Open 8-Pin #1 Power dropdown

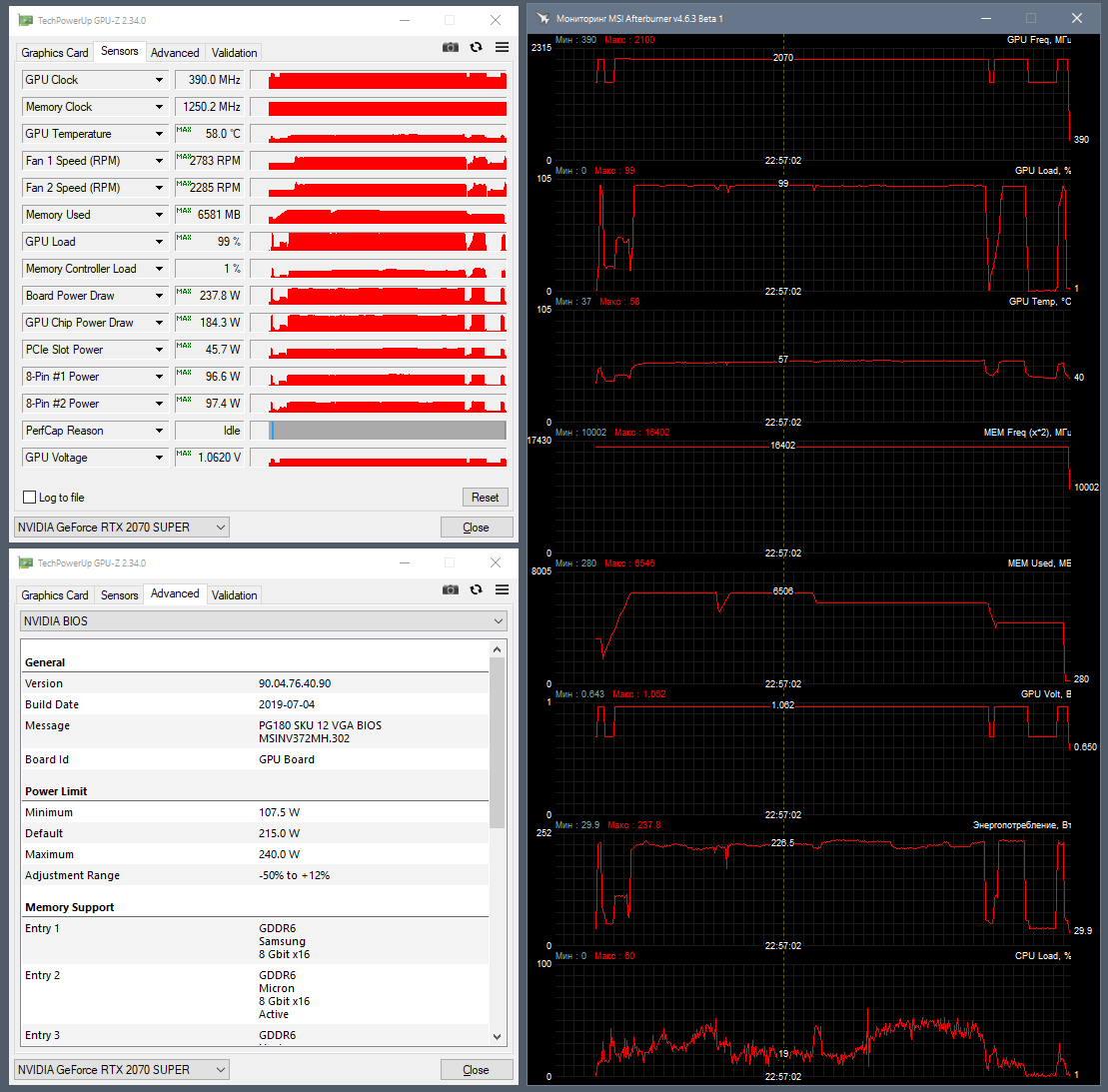pyautogui.click(x=159, y=377)
